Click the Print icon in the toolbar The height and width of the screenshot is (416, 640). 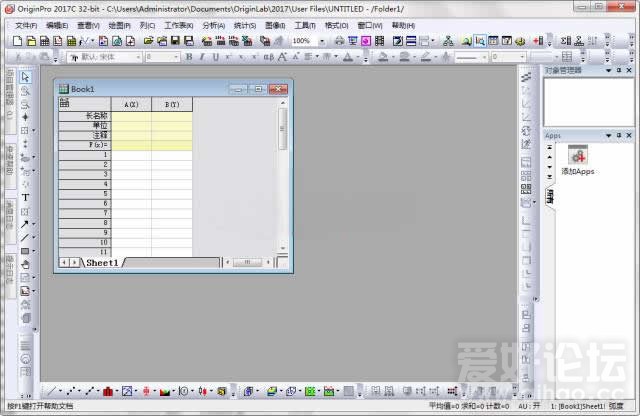340,41
